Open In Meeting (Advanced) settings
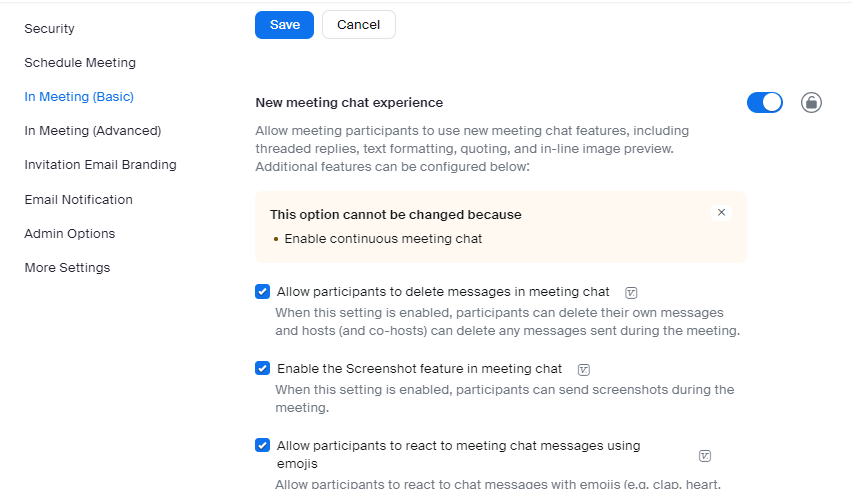Image resolution: width=852 pixels, height=489 pixels. click(x=93, y=131)
